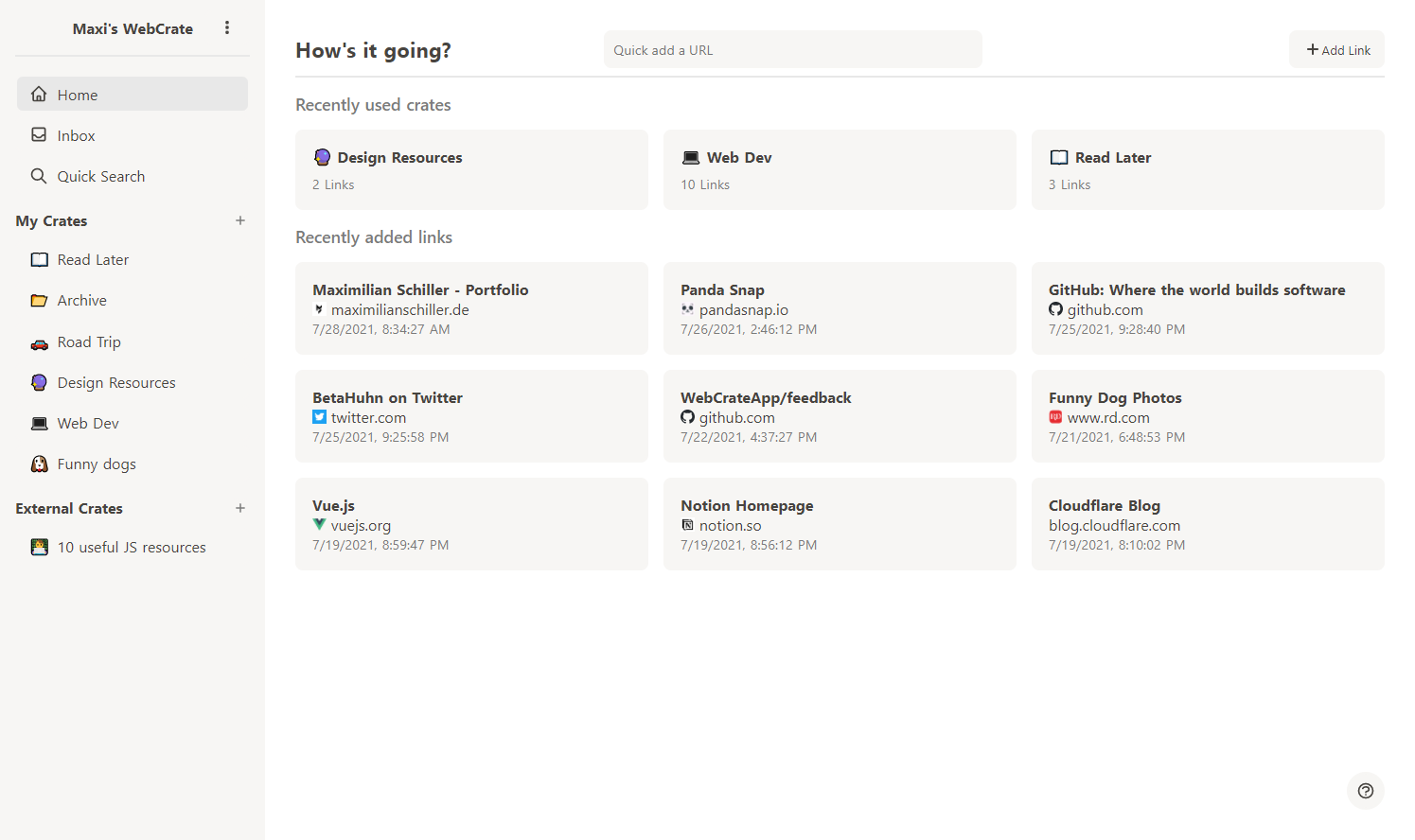1415x840 pixels.
Task: Select Read Later under My Crates
Action: click(x=92, y=259)
